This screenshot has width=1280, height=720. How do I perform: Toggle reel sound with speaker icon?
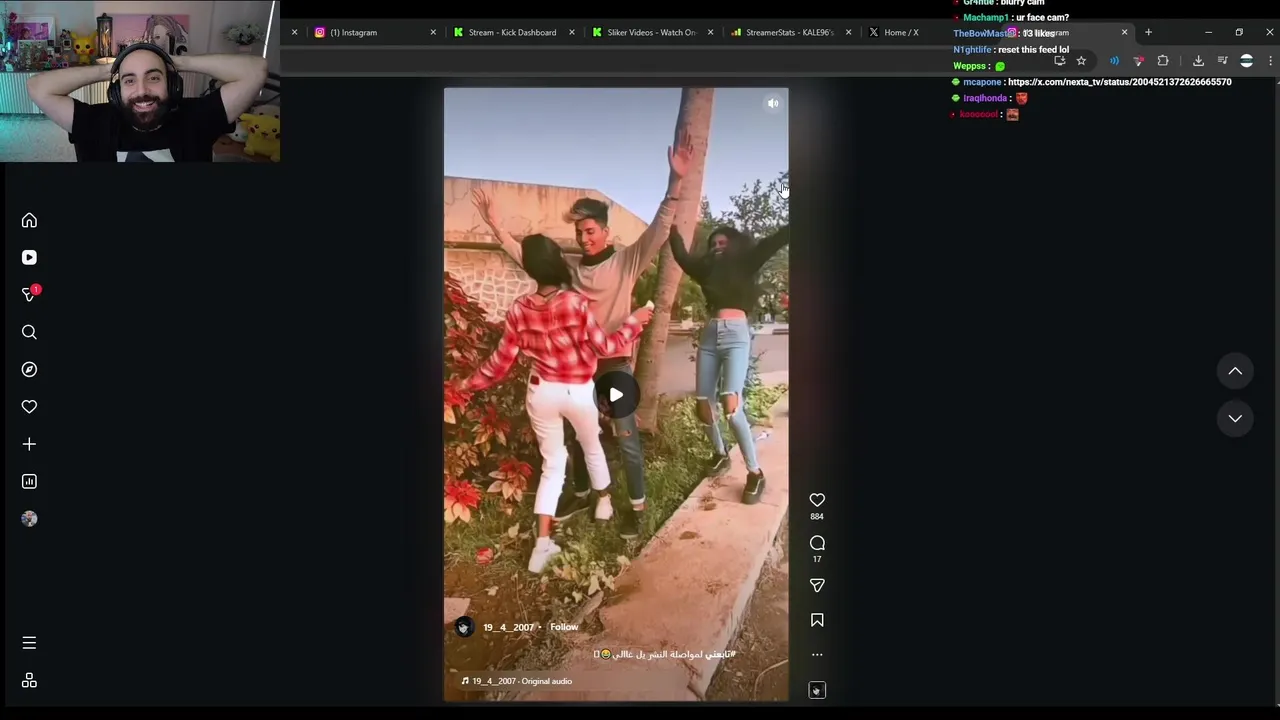pos(773,103)
